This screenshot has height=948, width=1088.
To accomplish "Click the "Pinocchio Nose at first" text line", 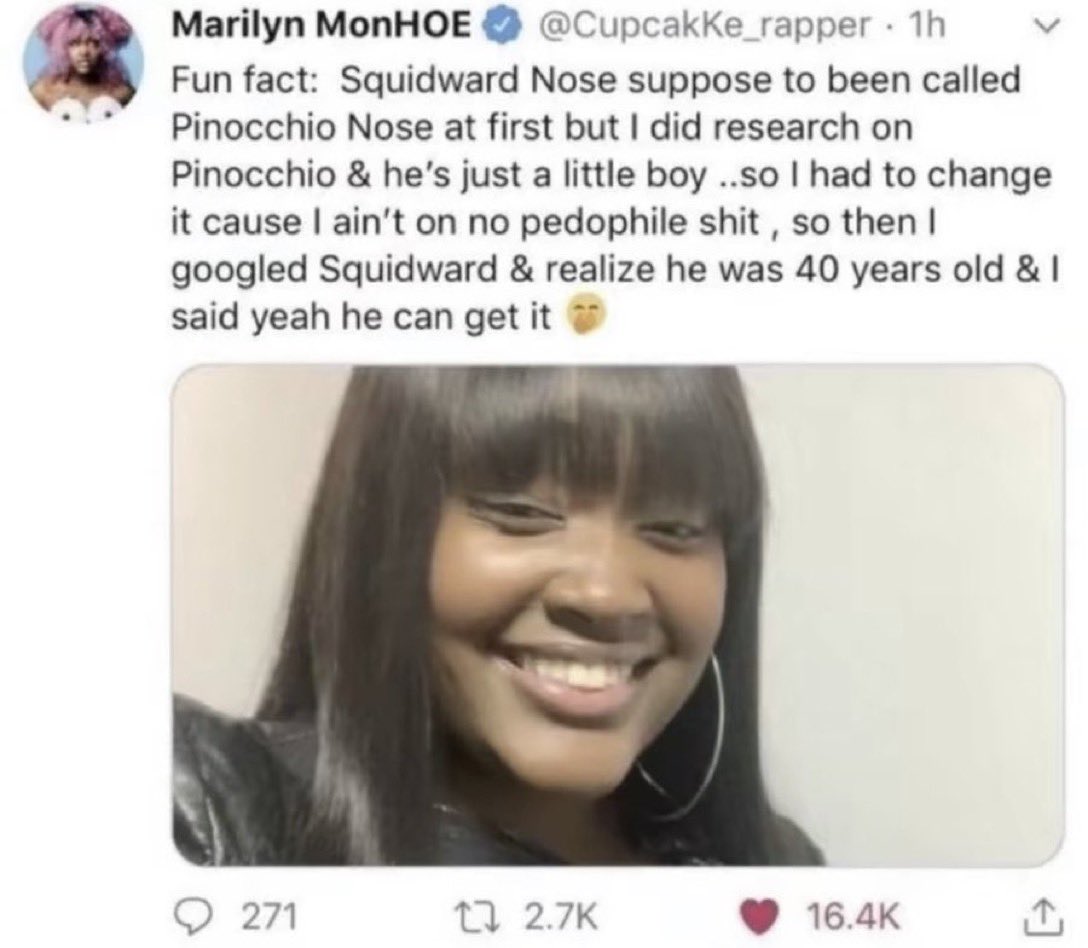I will 542,128.
